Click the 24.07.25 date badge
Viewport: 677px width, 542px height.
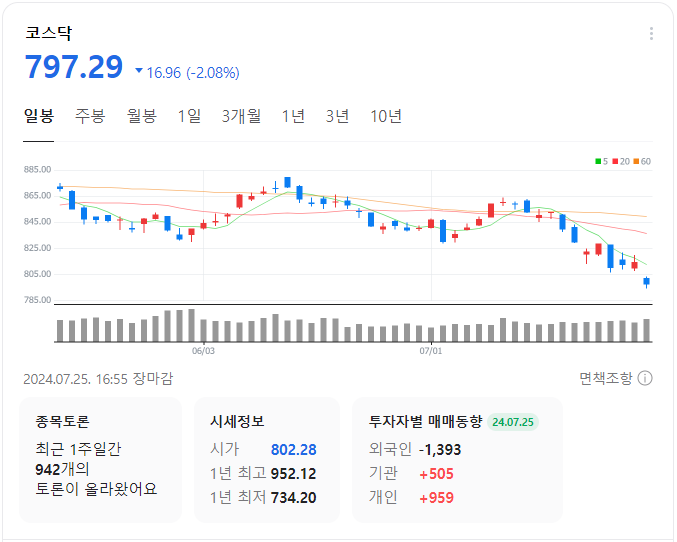[x=513, y=422]
